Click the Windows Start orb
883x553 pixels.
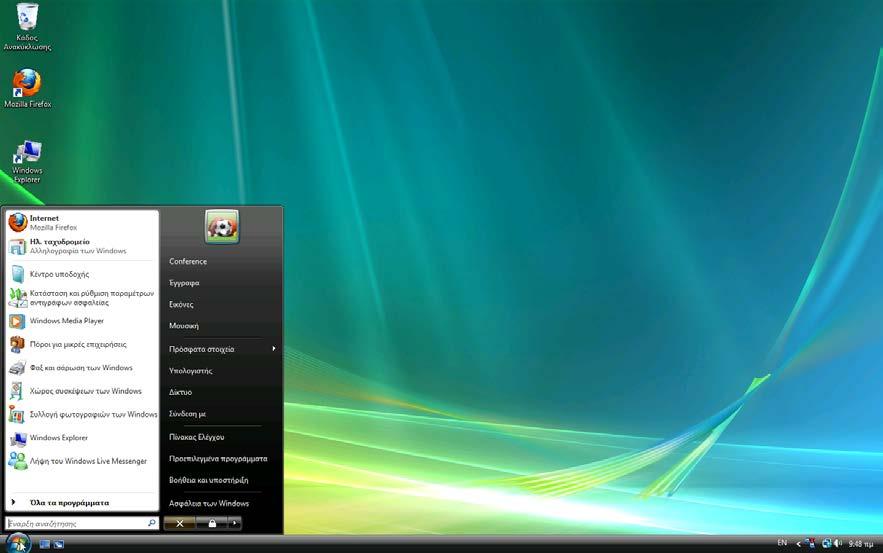tap(17, 543)
